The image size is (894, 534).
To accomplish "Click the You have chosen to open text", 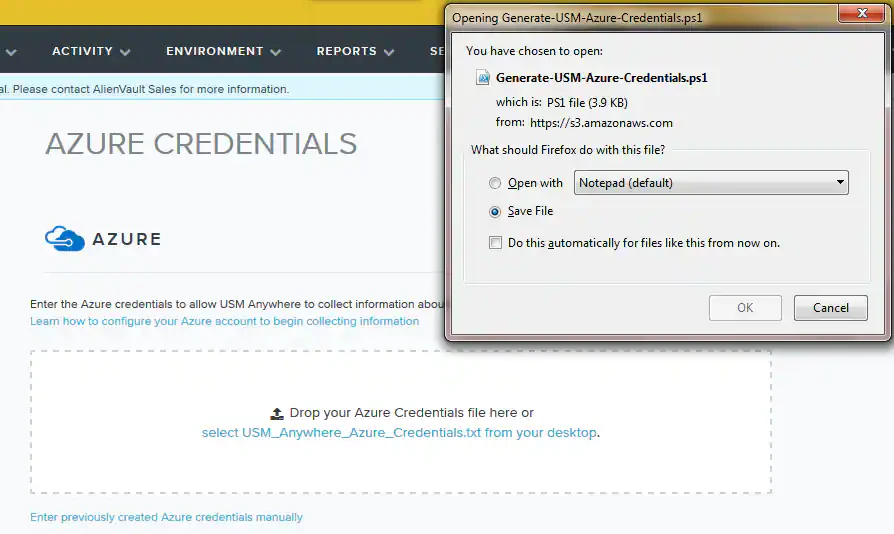I will 534,51.
